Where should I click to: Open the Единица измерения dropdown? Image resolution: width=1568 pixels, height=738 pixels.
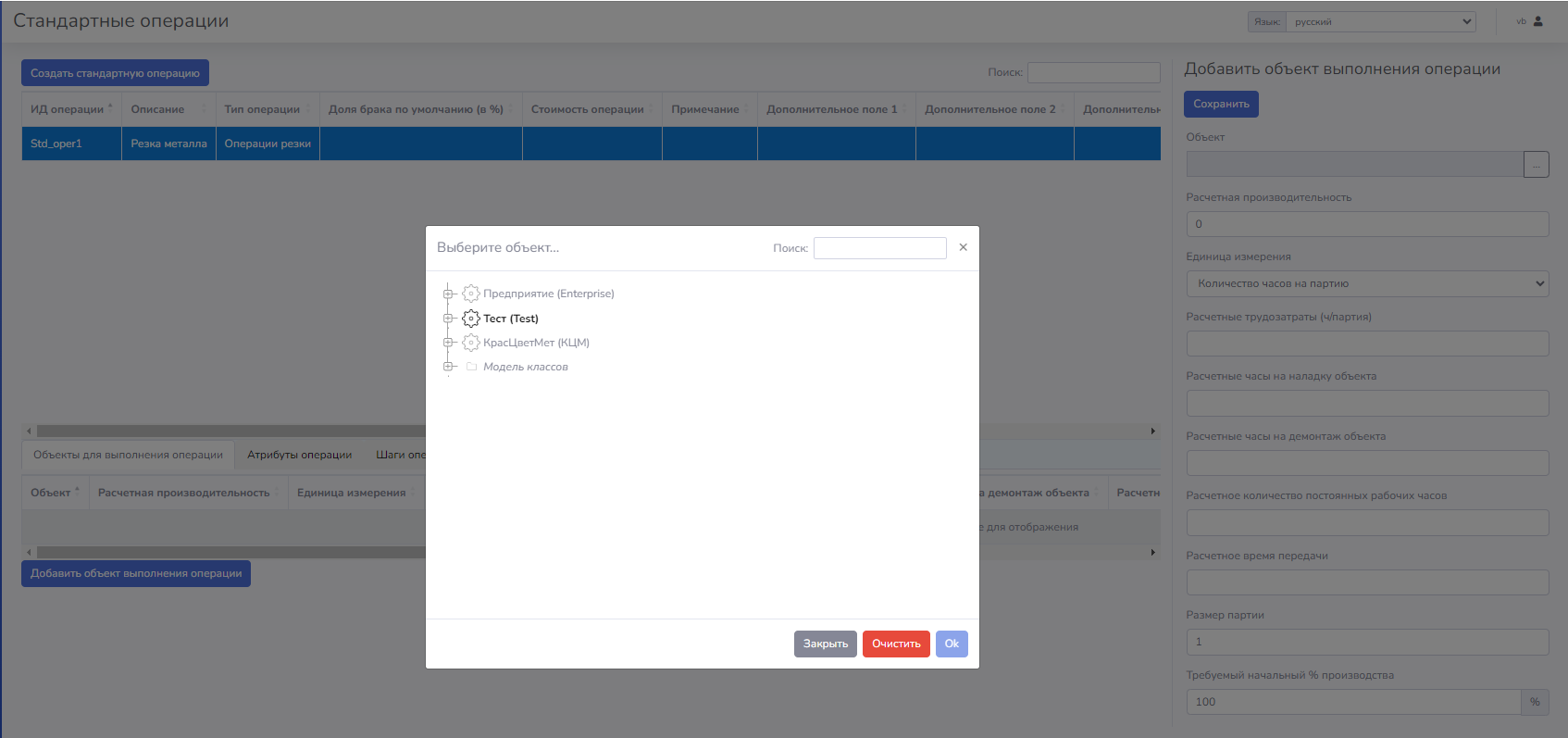1366,284
